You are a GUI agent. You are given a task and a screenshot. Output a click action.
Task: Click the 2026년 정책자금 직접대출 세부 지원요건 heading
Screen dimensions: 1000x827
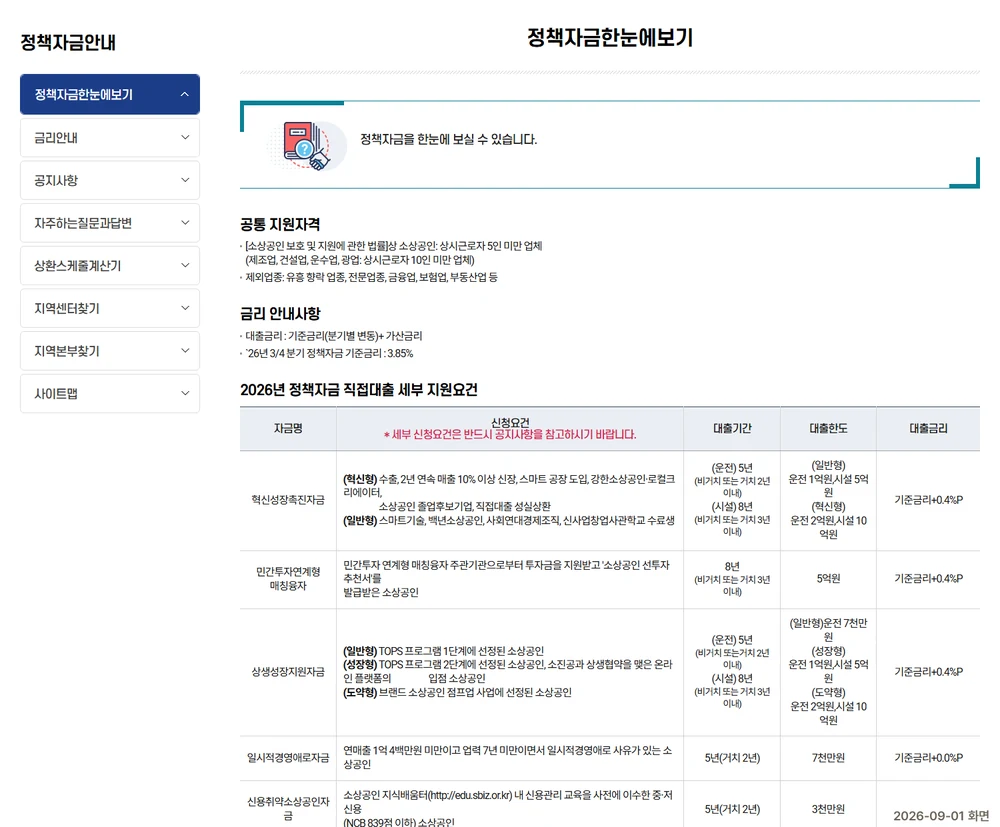point(358,390)
